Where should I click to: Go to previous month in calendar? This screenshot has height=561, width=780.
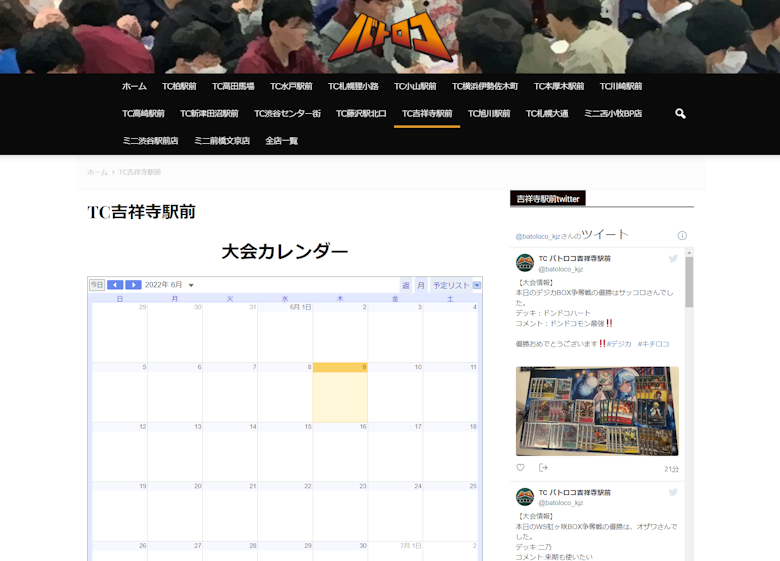pos(115,284)
